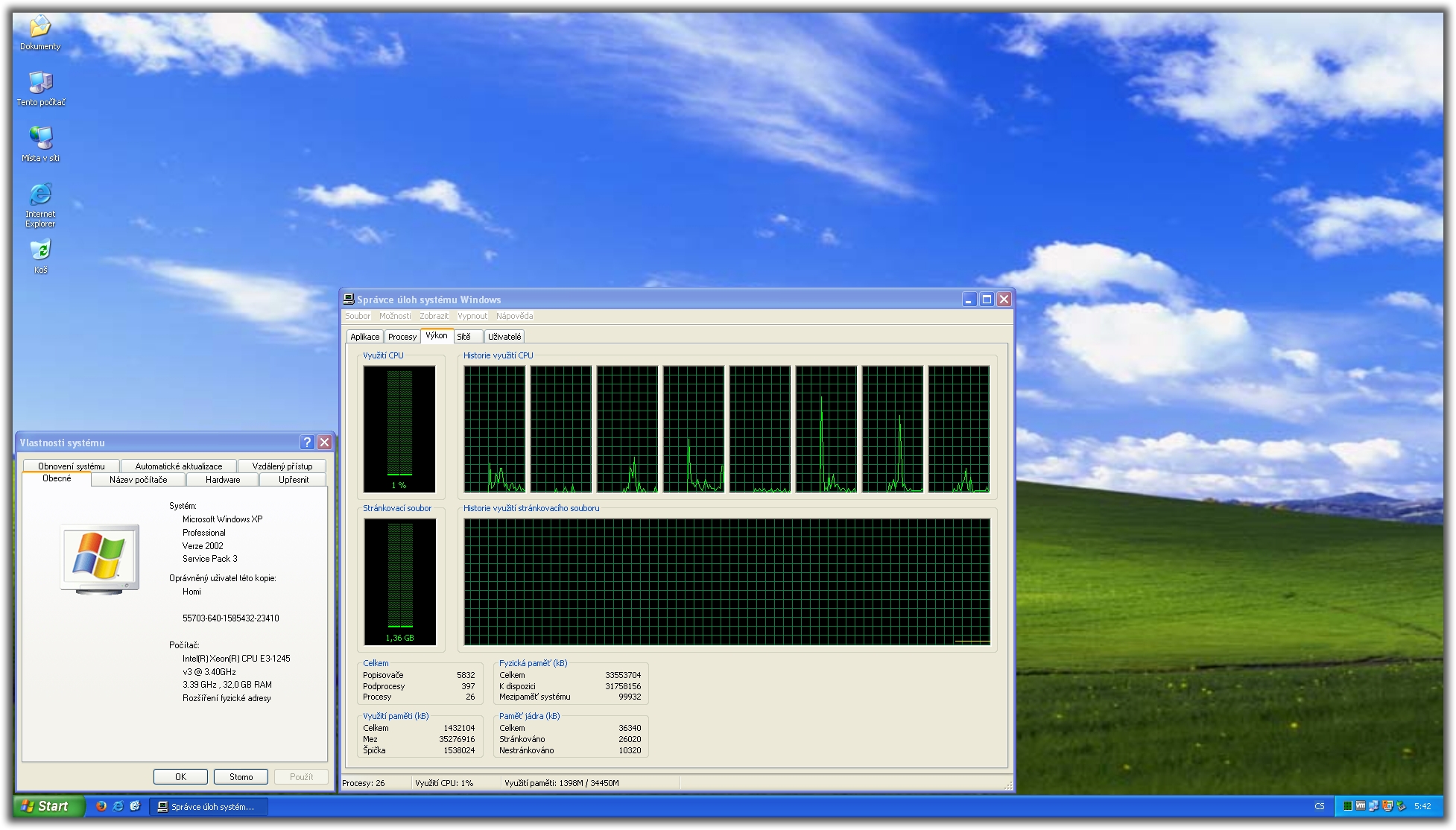Viewport: 1456px width, 830px height.
Task: Click the Popisovače value 5832
Action: [466, 675]
